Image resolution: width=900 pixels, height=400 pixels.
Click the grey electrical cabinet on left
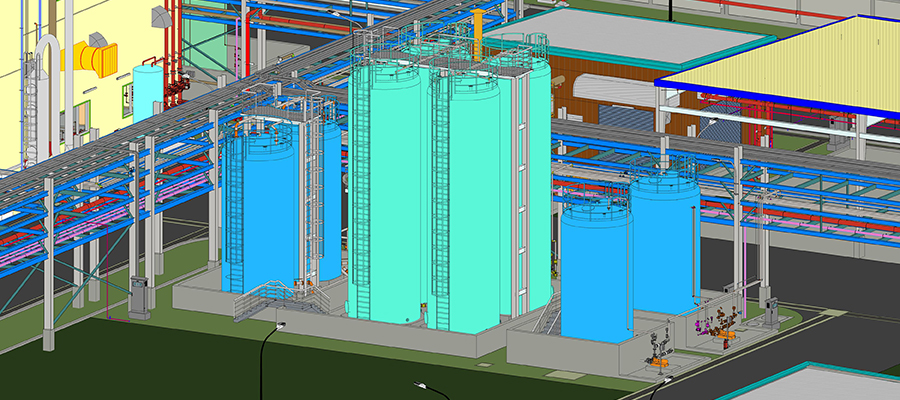click(x=138, y=295)
